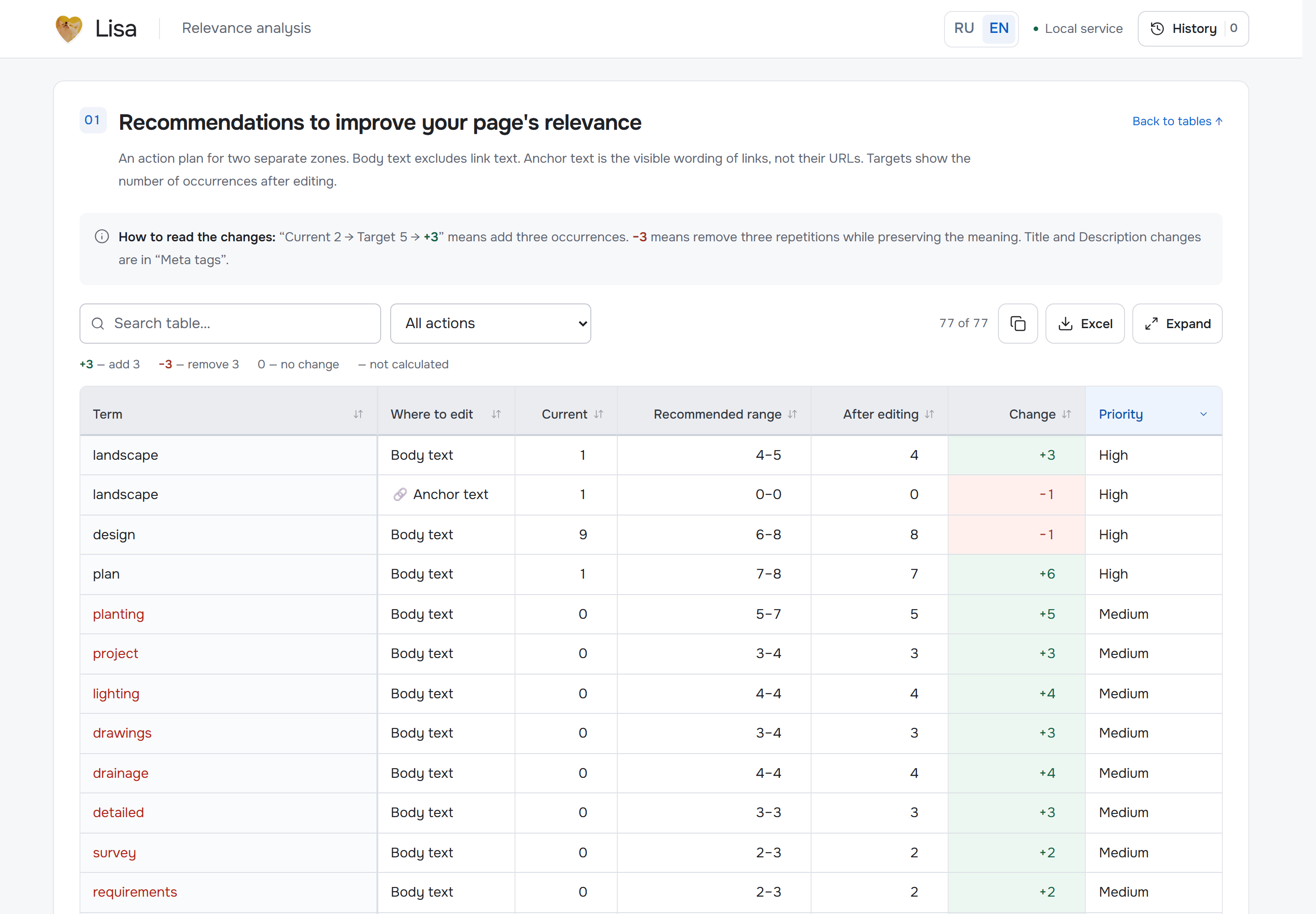Image resolution: width=1316 pixels, height=914 pixels.
Task: Open the All actions dropdown
Action: (x=490, y=324)
